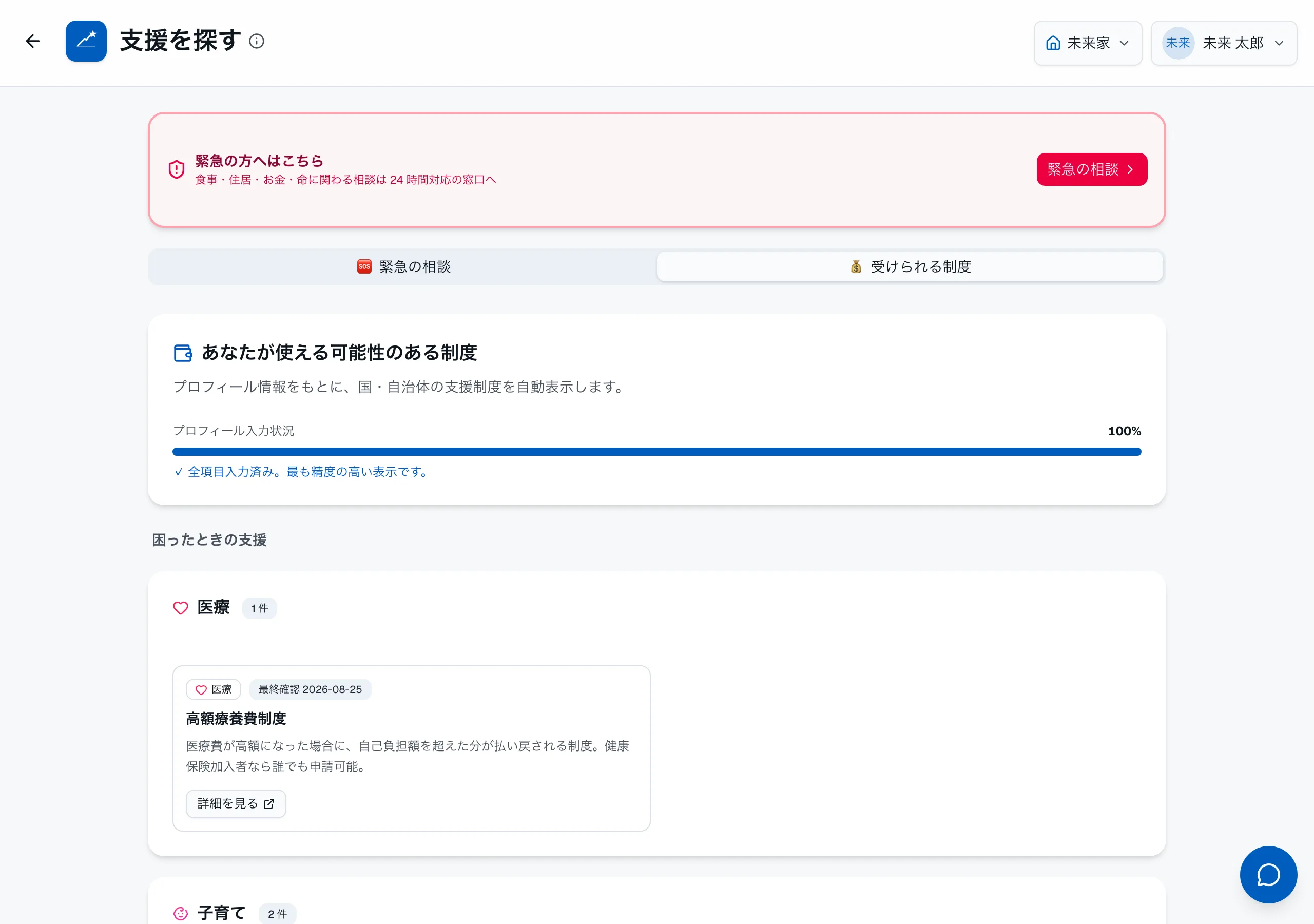Click the 100% progress value
The height and width of the screenshot is (924, 1314).
1124,431
